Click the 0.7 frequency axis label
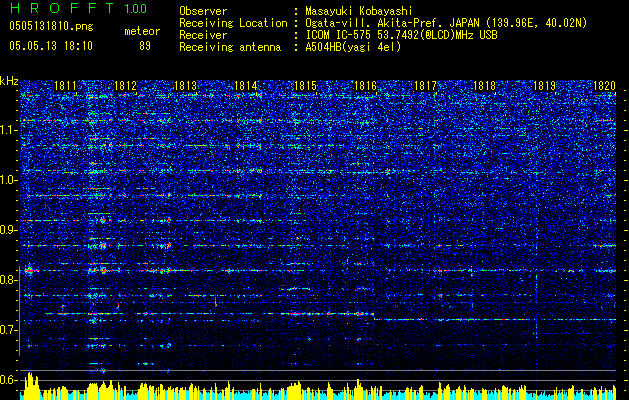The height and width of the screenshot is (400, 629). [x=8, y=330]
